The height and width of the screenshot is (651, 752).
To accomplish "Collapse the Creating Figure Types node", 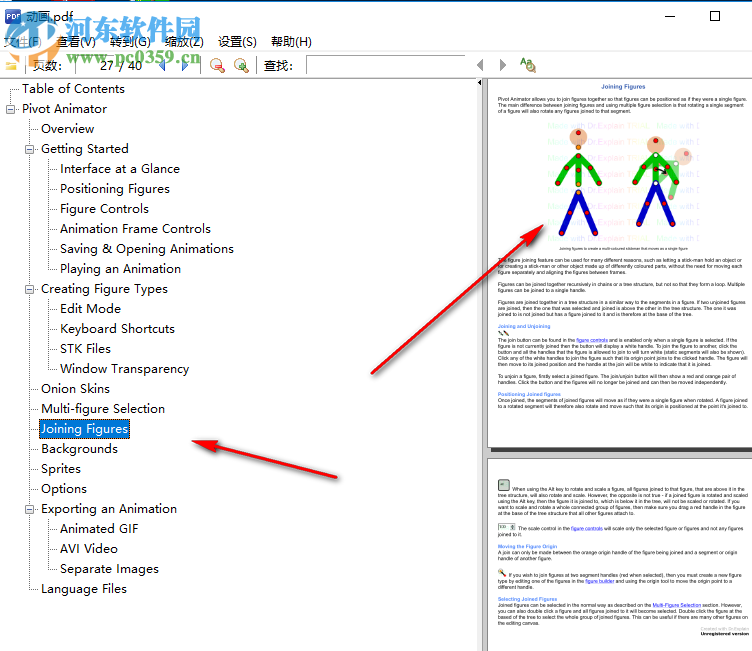I will point(29,289).
